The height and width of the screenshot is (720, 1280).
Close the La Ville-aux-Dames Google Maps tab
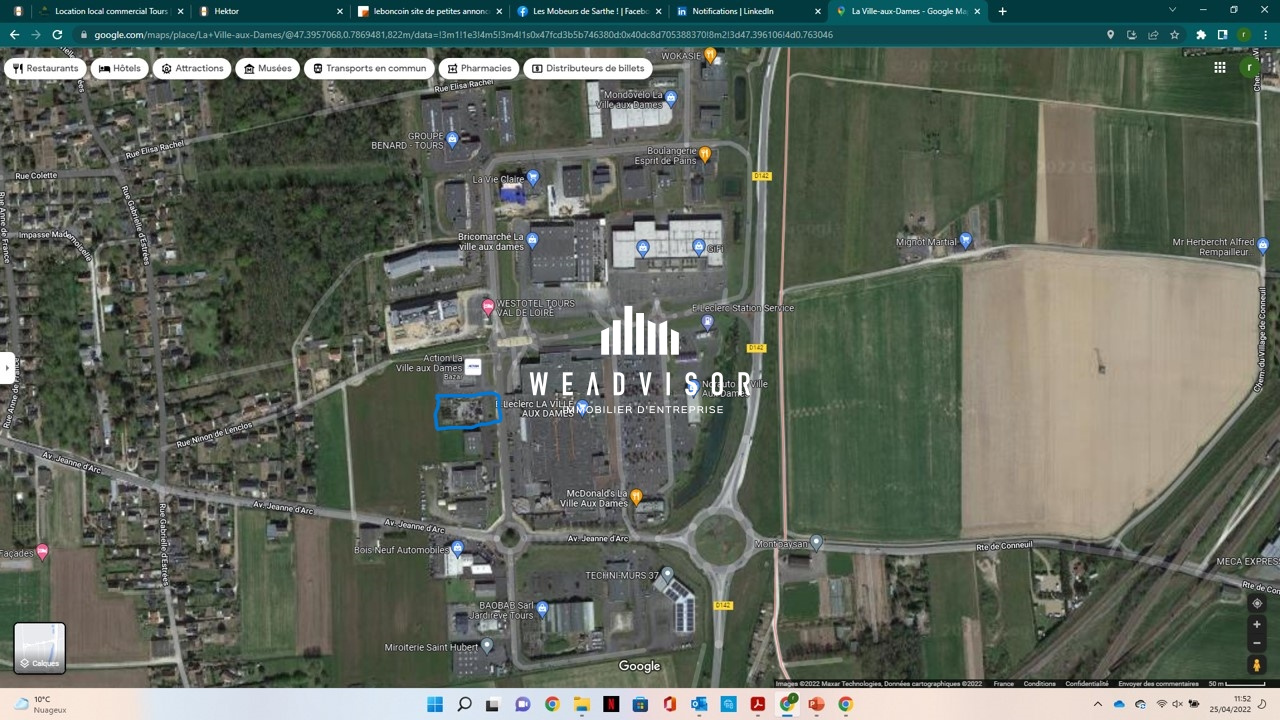[x=978, y=11]
